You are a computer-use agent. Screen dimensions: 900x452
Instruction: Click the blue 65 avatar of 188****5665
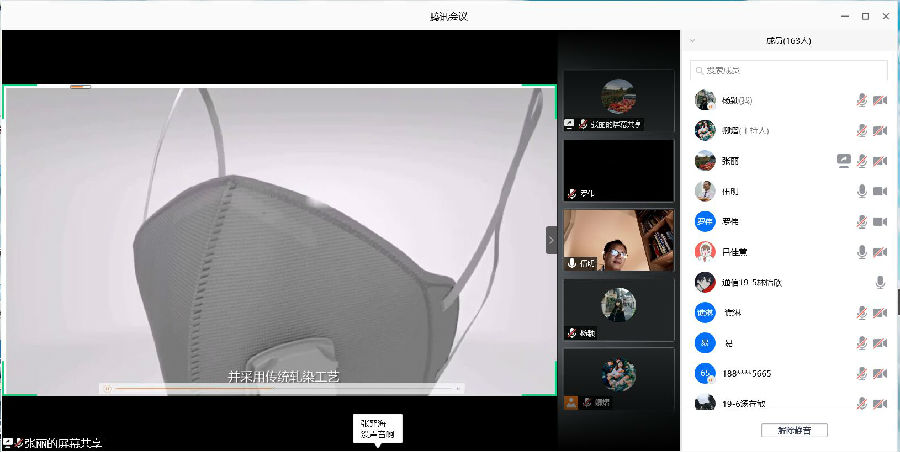coord(705,373)
